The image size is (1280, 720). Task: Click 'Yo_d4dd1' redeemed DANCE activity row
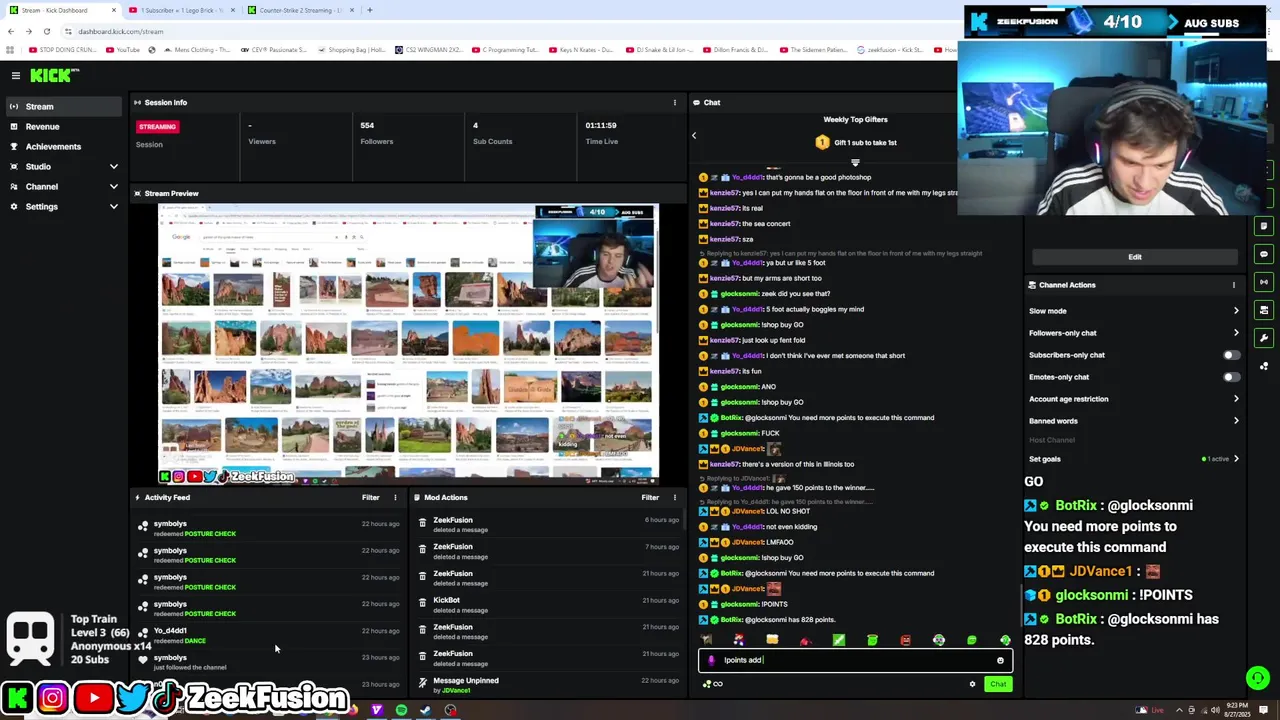[x=268, y=635]
